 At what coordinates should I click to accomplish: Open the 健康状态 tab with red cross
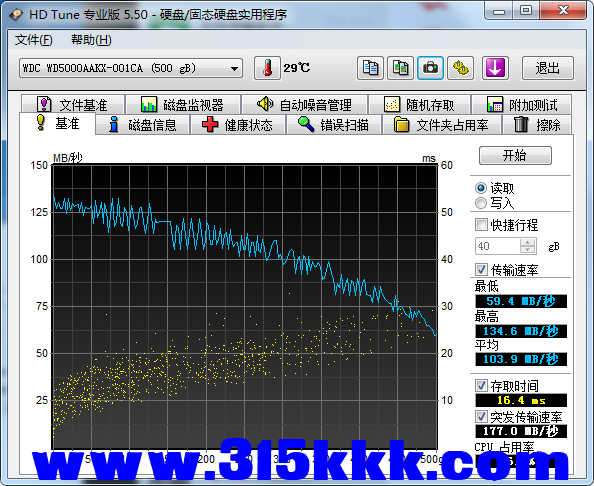coord(238,125)
